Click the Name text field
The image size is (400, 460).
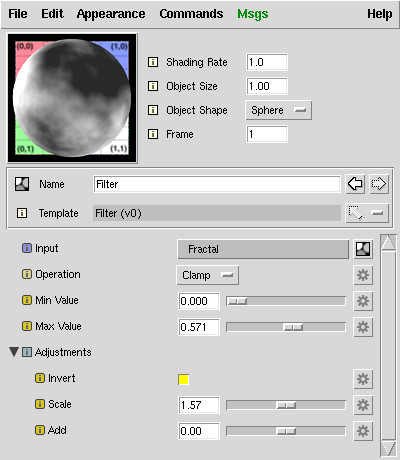click(217, 184)
